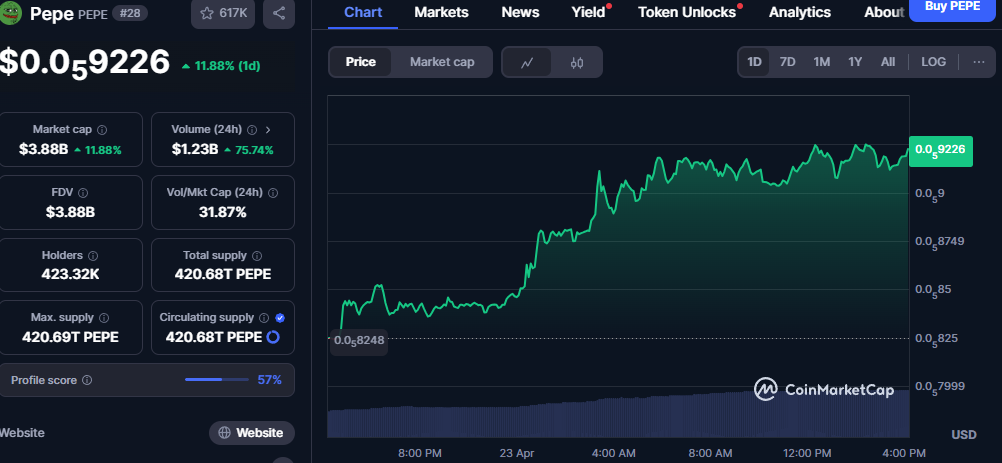Set chart range to 1Y
The image size is (1002, 463).
point(855,62)
